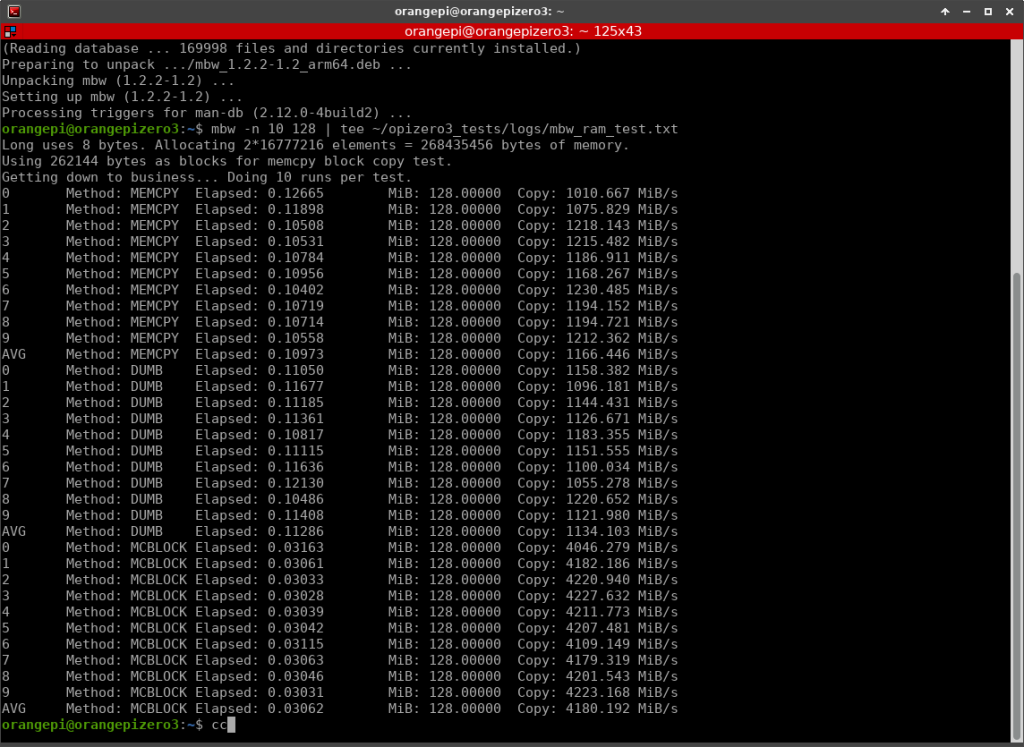Click the up-arrow window shade button
Image resolution: width=1024 pixels, height=747 pixels.
pos(945,11)
